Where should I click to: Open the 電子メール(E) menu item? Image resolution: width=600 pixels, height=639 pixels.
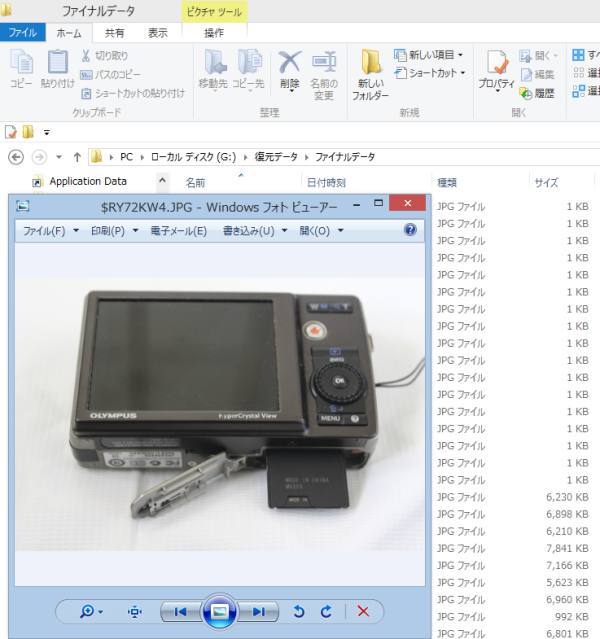coord(179,231)
